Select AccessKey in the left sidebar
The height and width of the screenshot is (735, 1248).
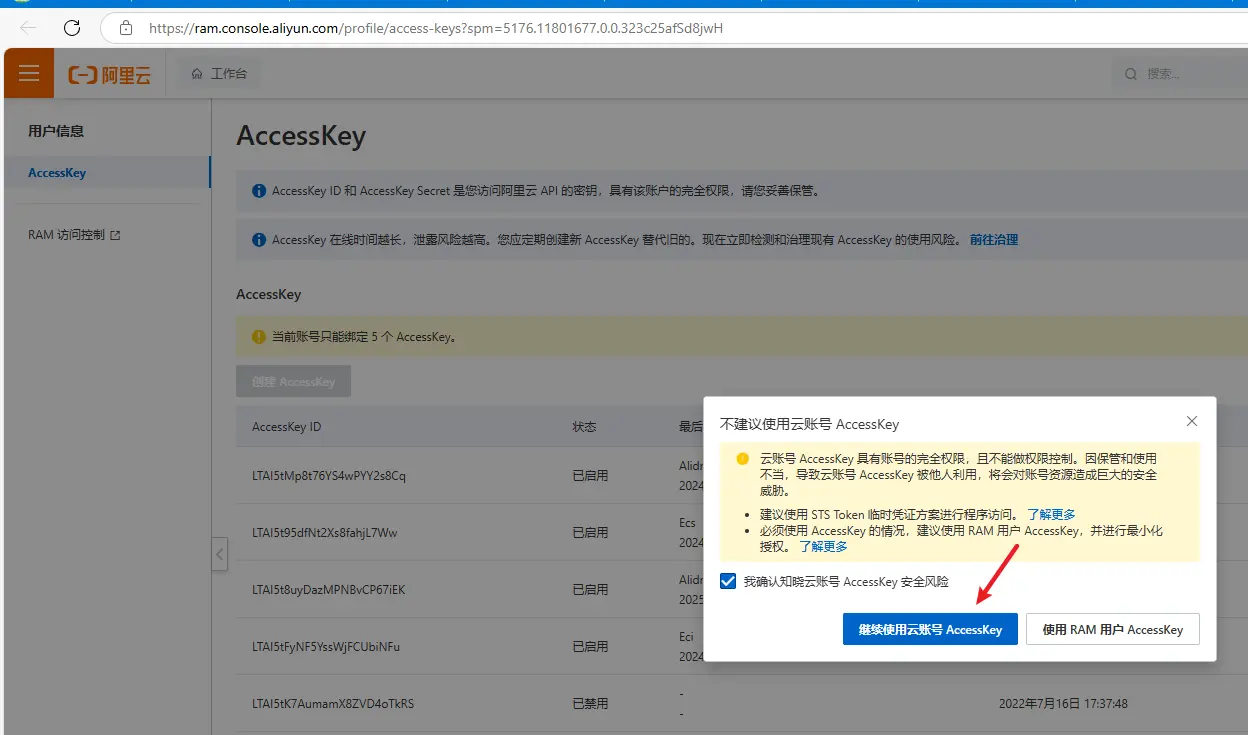57,173
